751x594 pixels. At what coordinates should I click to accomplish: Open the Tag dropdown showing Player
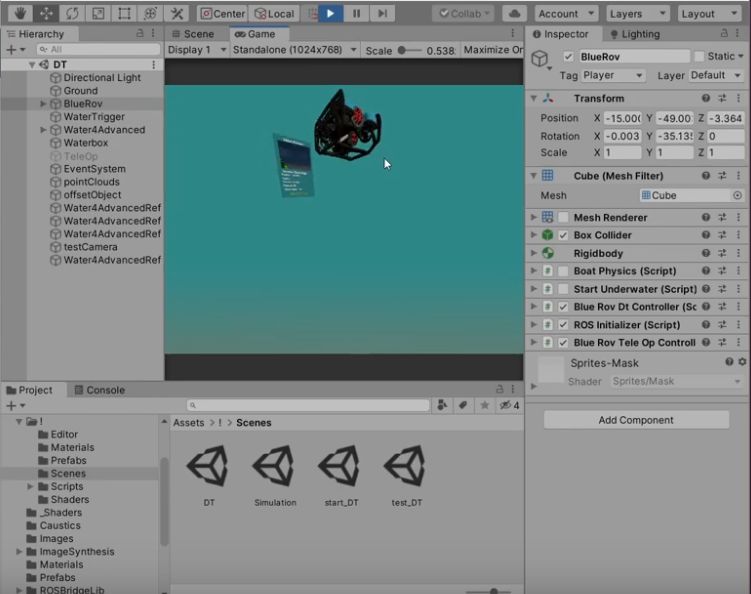tap(613, 76)
